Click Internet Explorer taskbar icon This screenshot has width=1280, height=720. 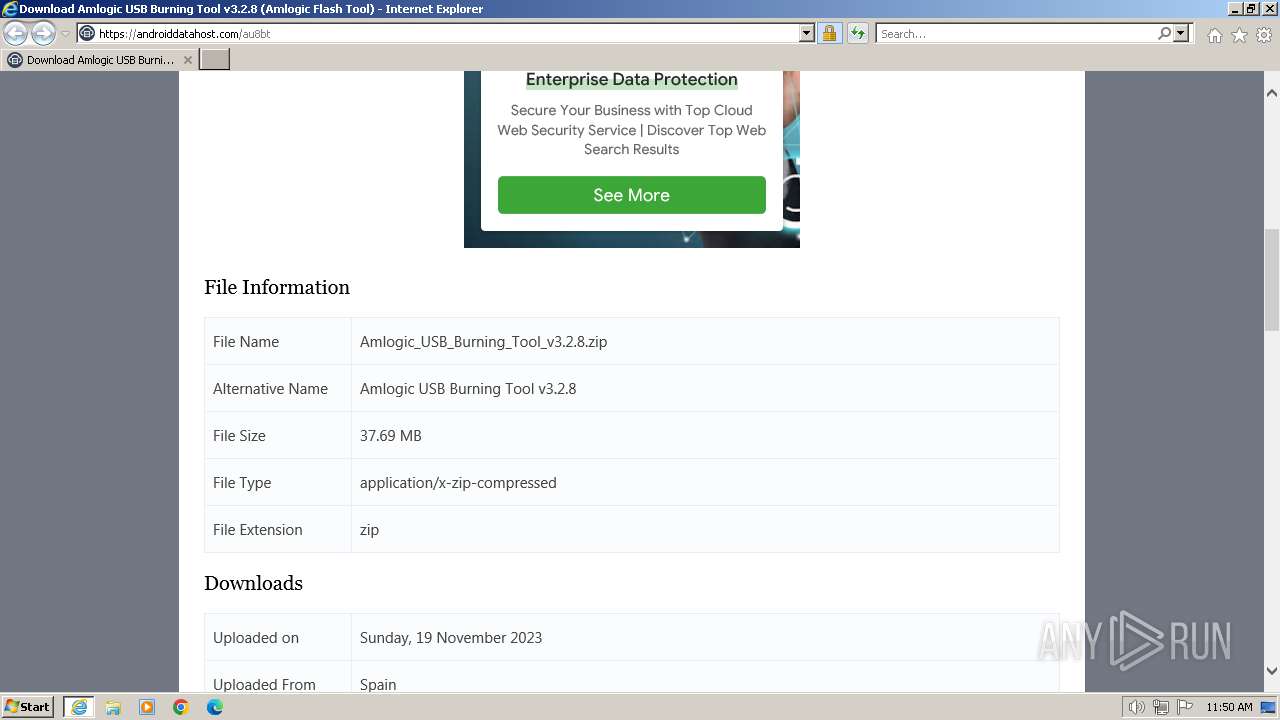[79, 707]
